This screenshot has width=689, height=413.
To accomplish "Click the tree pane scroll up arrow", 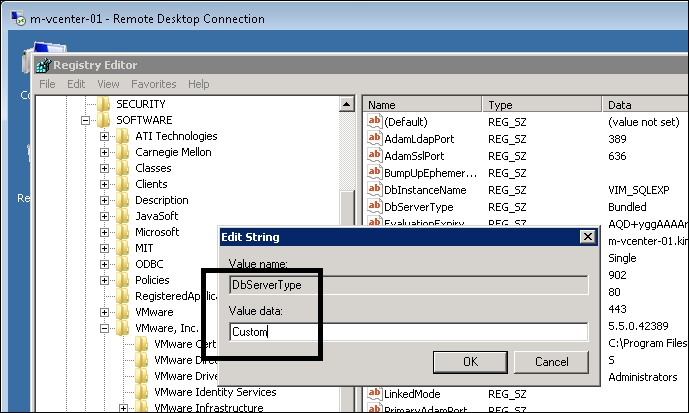I will click(x=347, y=105).
